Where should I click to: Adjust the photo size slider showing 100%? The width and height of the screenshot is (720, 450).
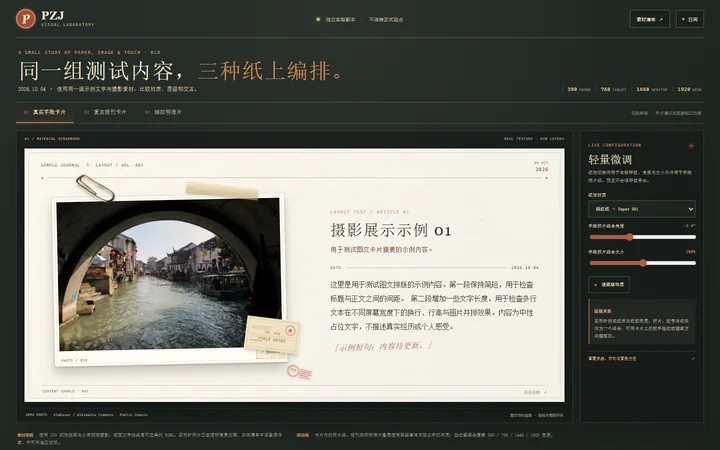(642, 263)
